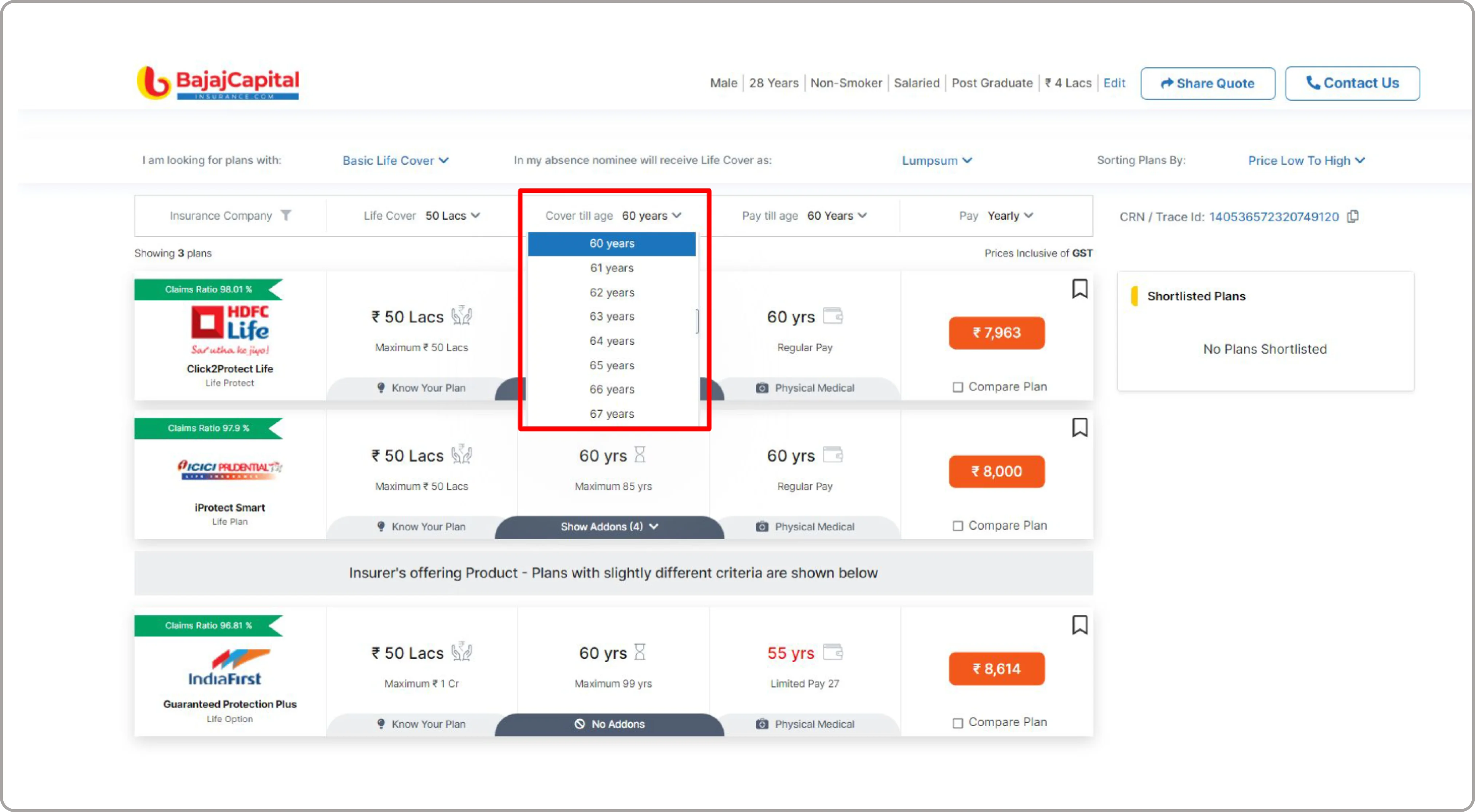Select 64 years in cover age list

[612, 341]
